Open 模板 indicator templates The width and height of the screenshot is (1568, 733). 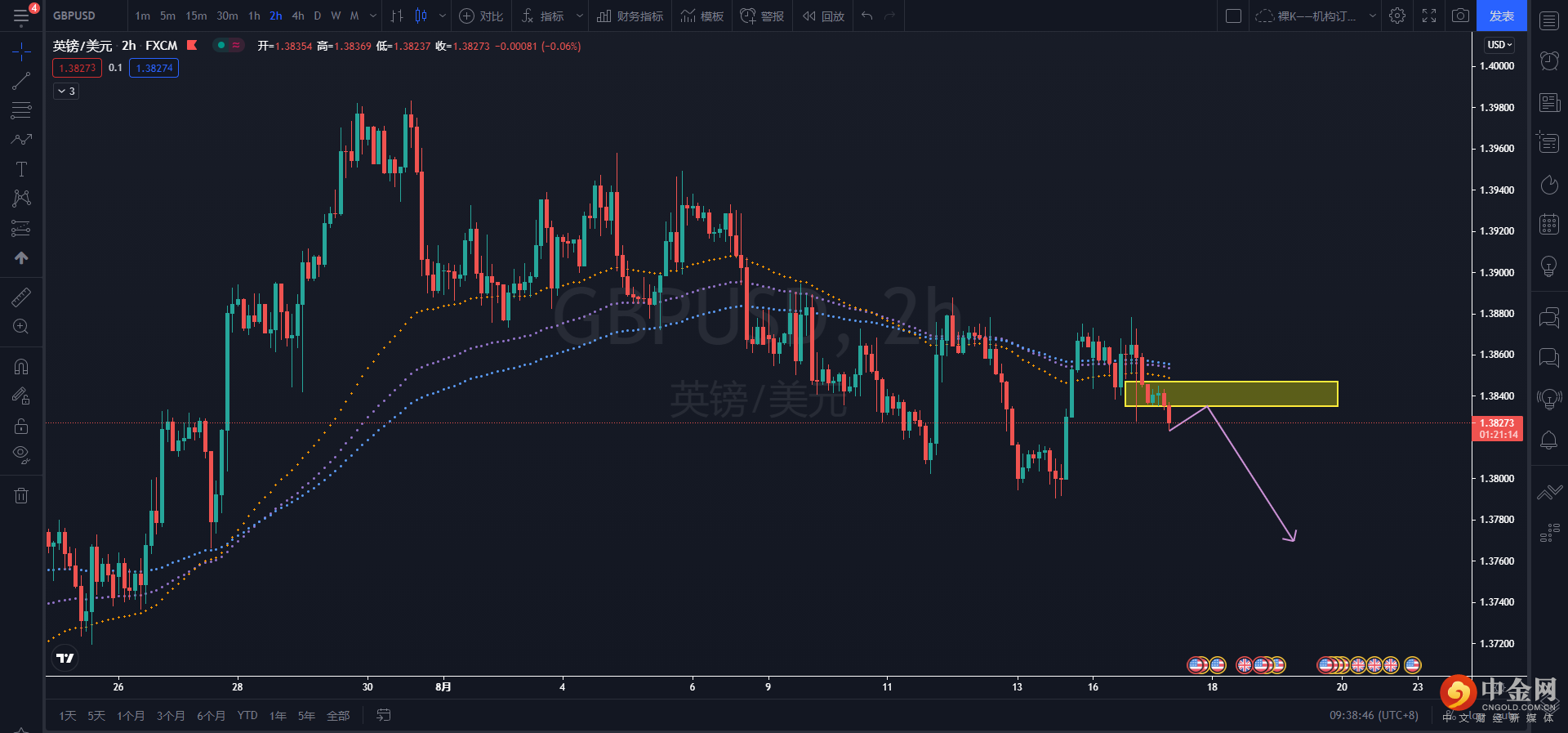coord(702,16)
